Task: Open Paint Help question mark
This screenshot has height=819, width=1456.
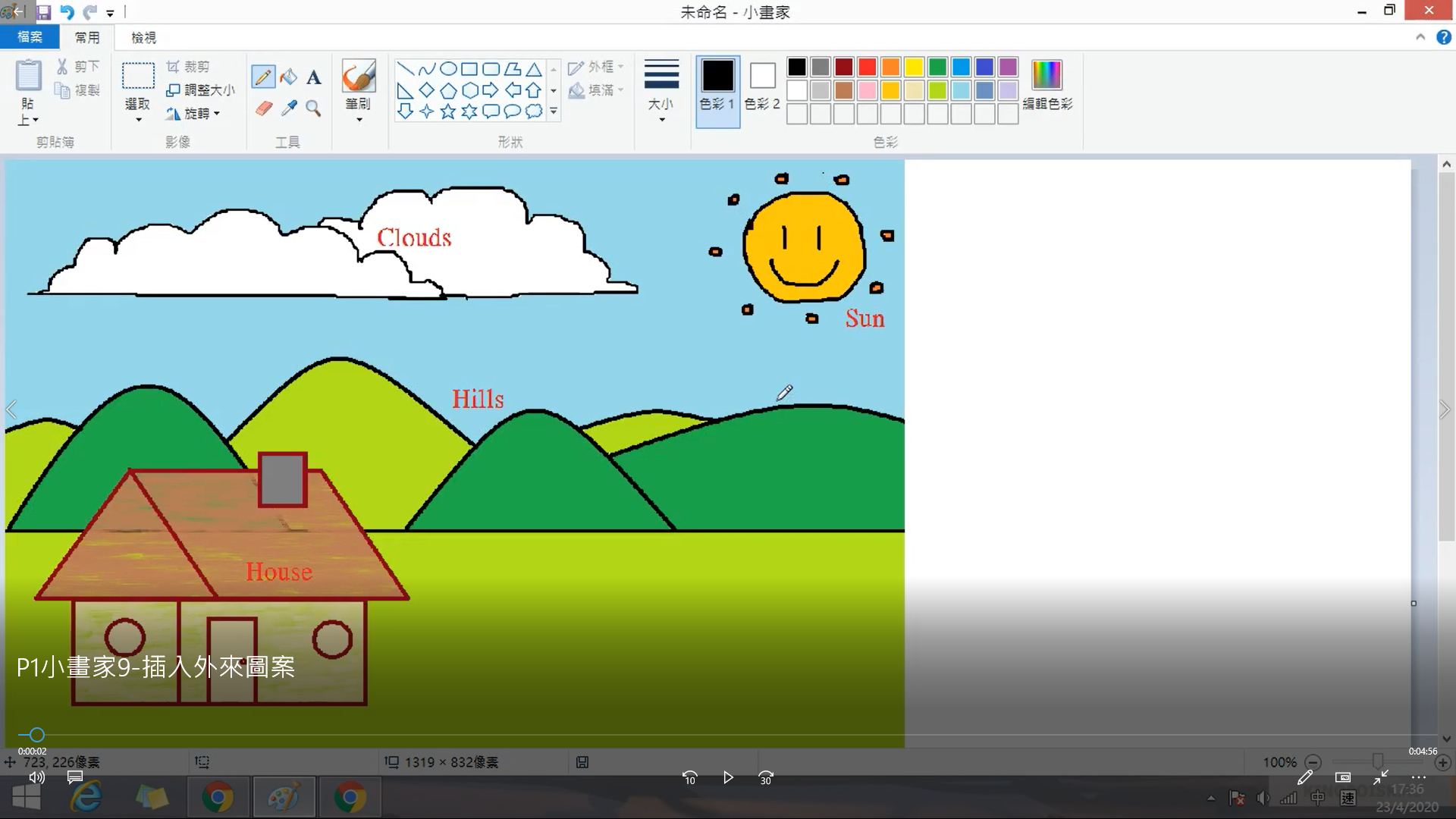Action: click(x=1444, y=37)
